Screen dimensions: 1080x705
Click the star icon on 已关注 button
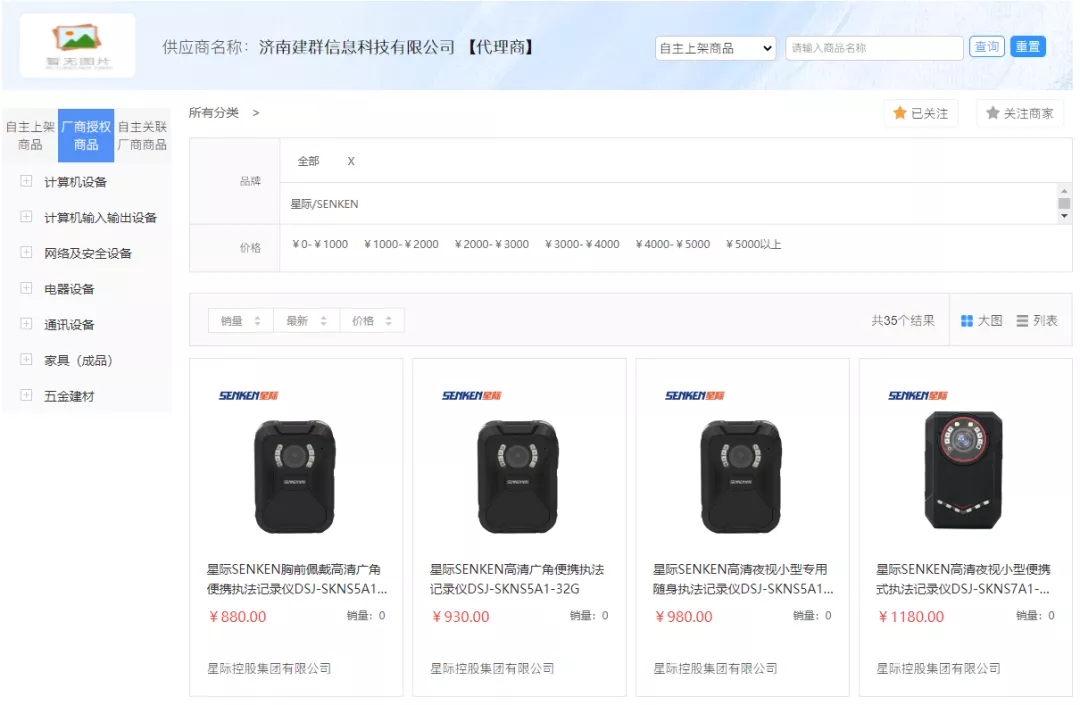coord(900,113)
